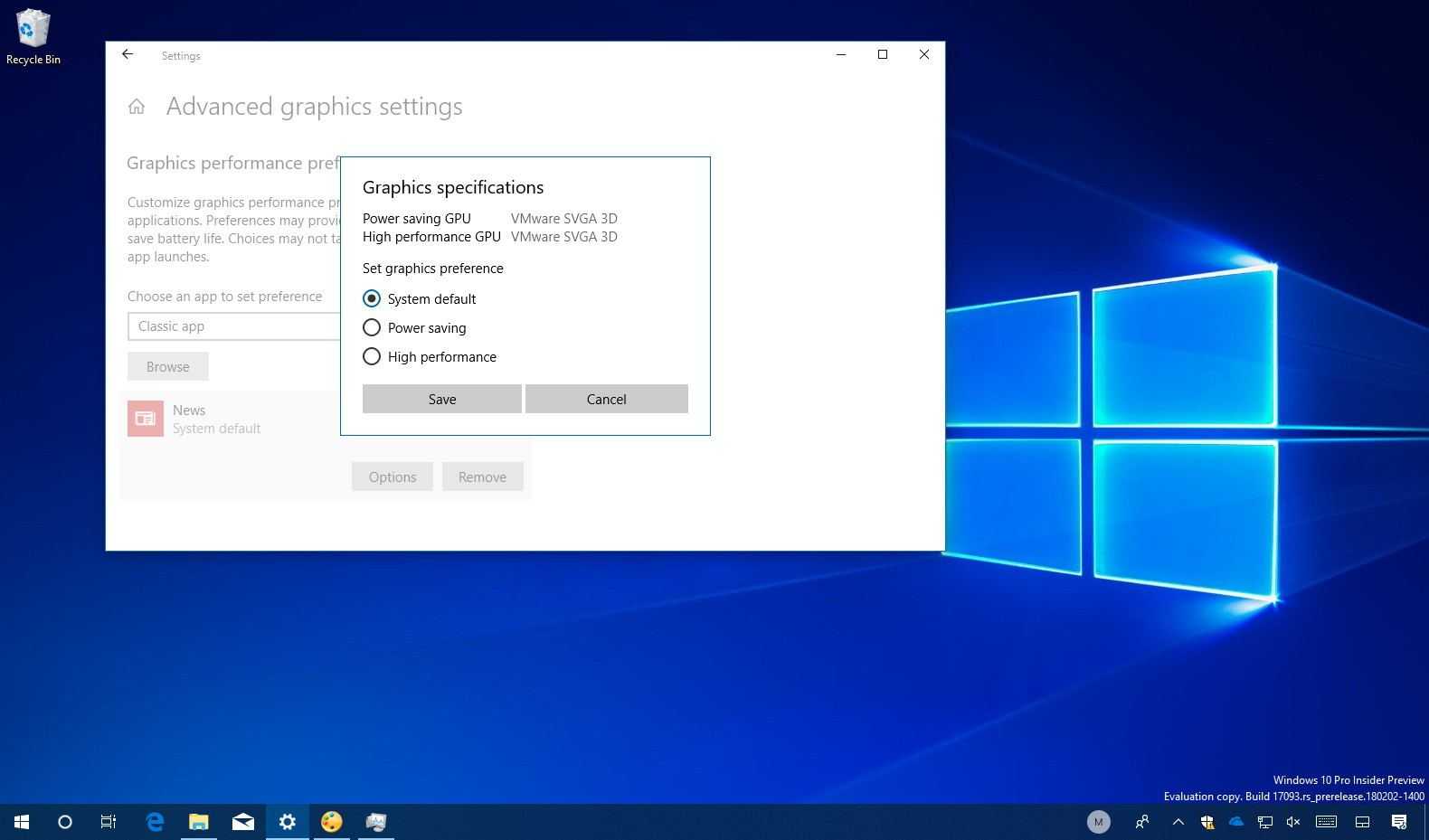Open the Recycle Bin desktop icon
Image resolution: width=1429 pixels, height=840 pixels.
33,36
